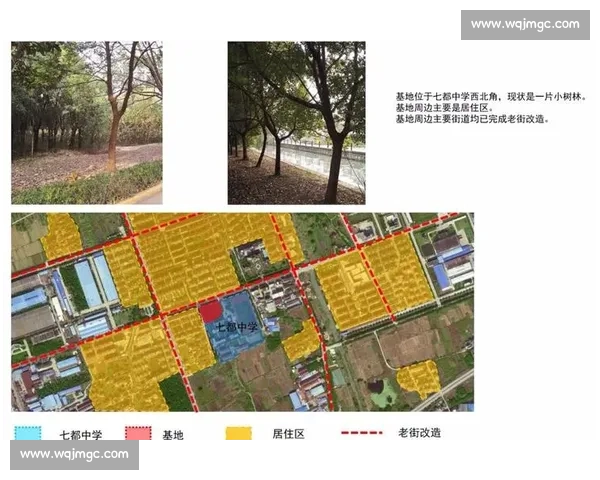Click the legend text 基地
The height and width of the screenshot is (480, 600).
pos(173,435)
